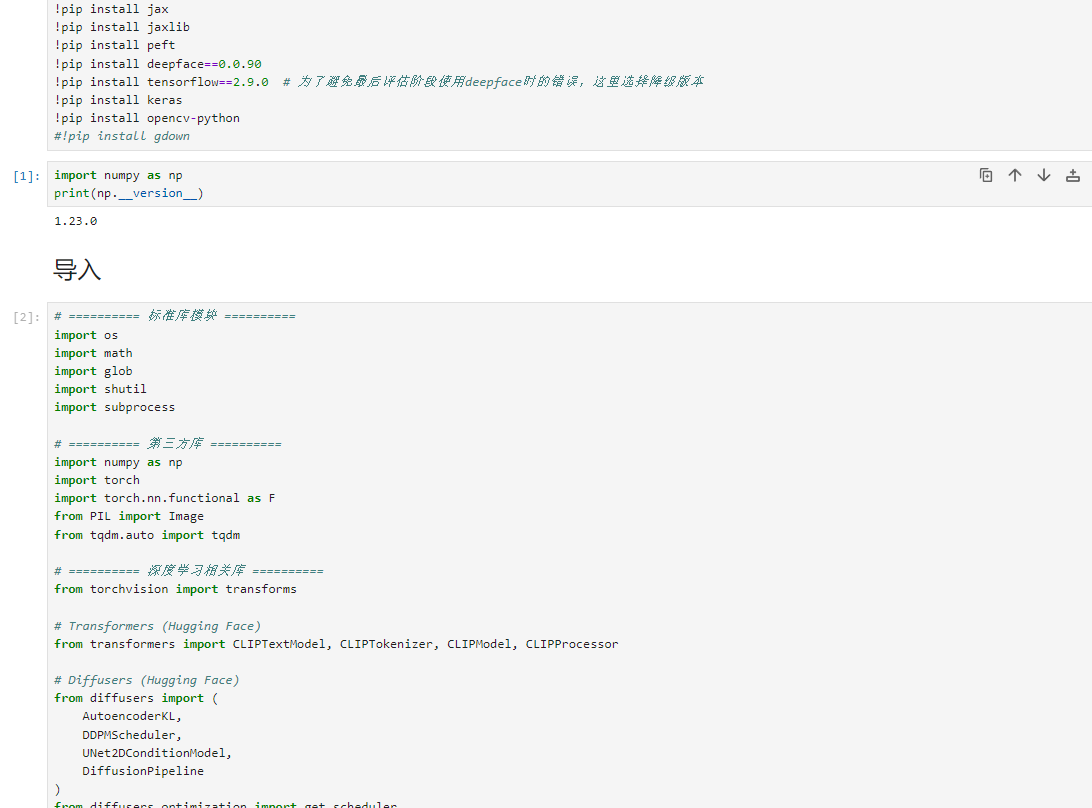Select the 导入 markdown heading
The height and width of the screenshot is (808, 1092).
coord(77,270)
